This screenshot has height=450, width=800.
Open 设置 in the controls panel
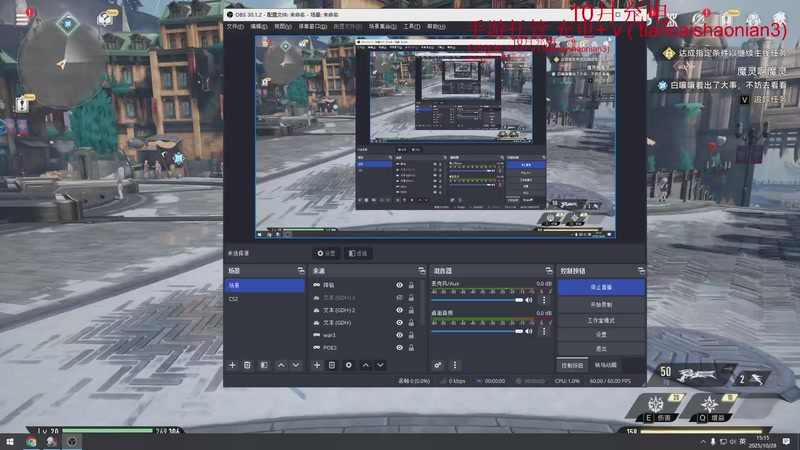(601, 335)
